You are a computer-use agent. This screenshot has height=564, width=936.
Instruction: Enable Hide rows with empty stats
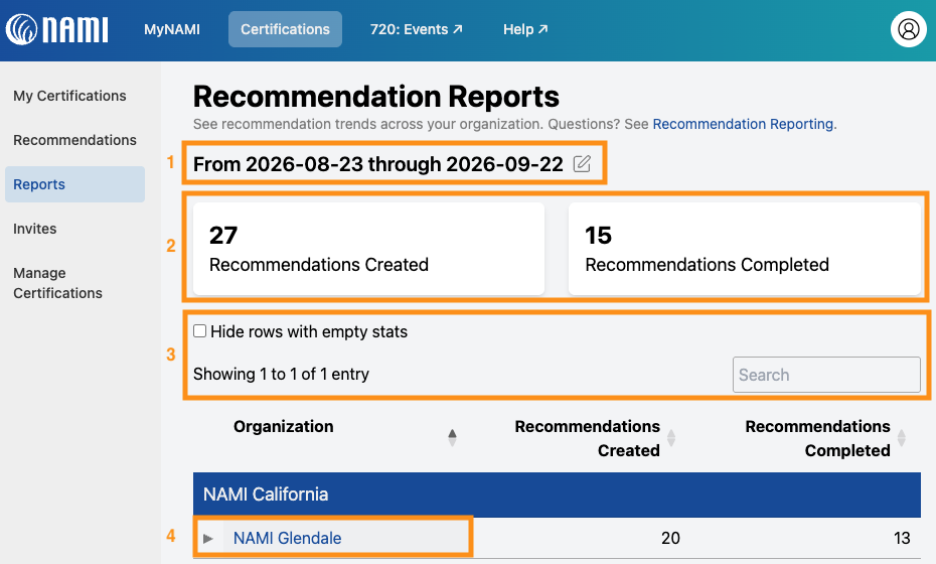point(200,331)
